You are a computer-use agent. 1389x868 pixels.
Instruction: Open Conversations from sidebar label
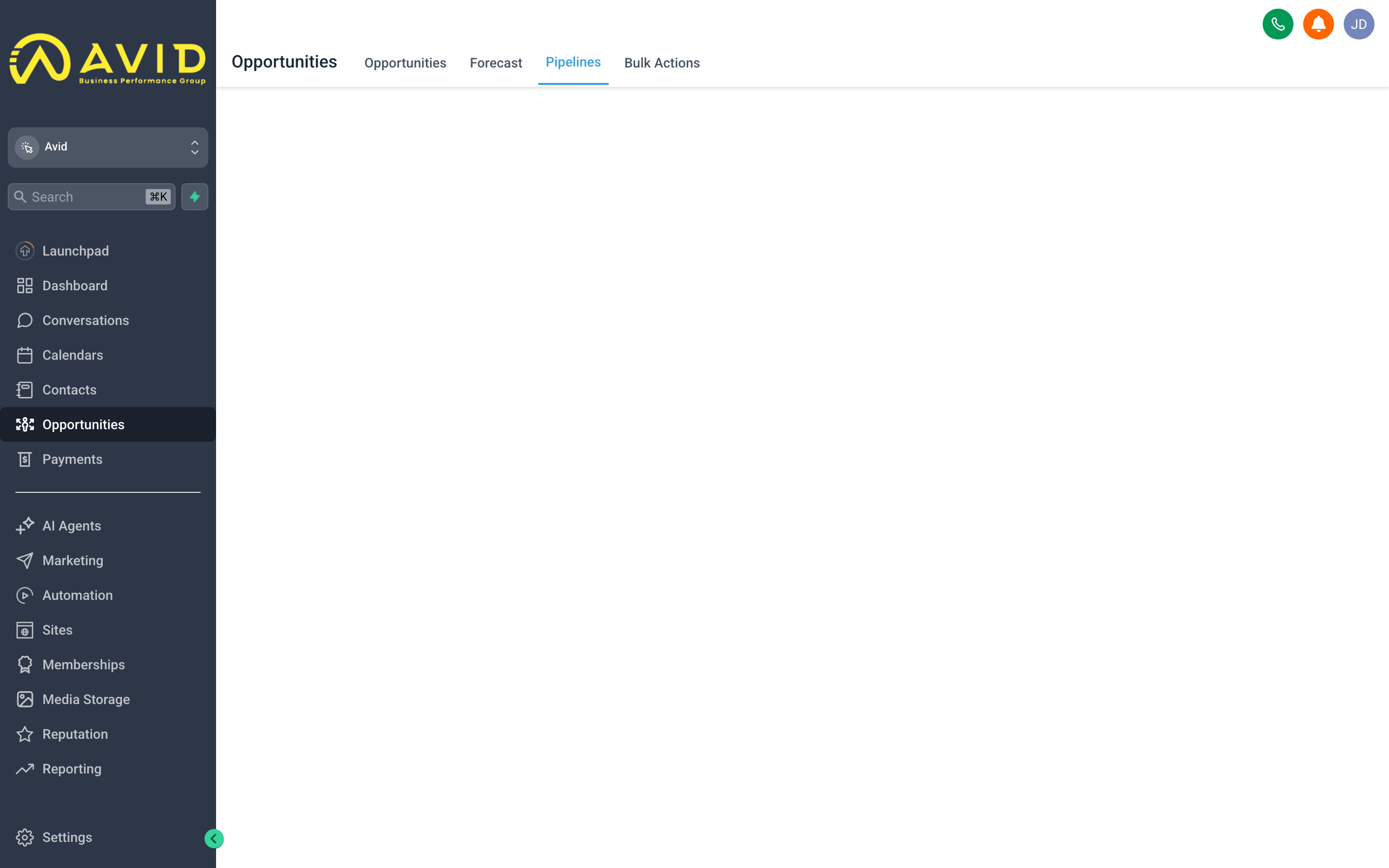(85, 320)
